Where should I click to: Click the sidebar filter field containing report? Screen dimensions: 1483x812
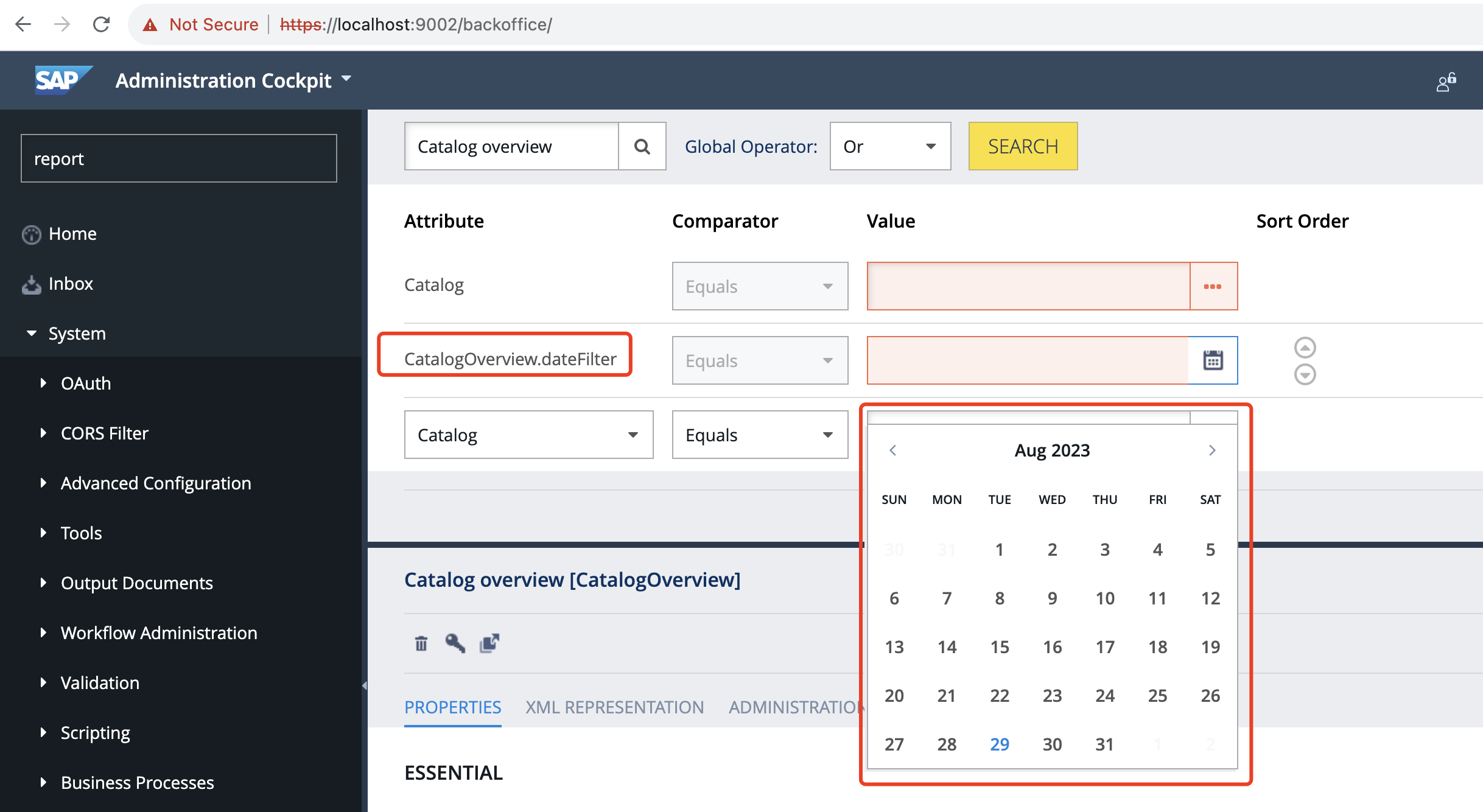point(179,158)
